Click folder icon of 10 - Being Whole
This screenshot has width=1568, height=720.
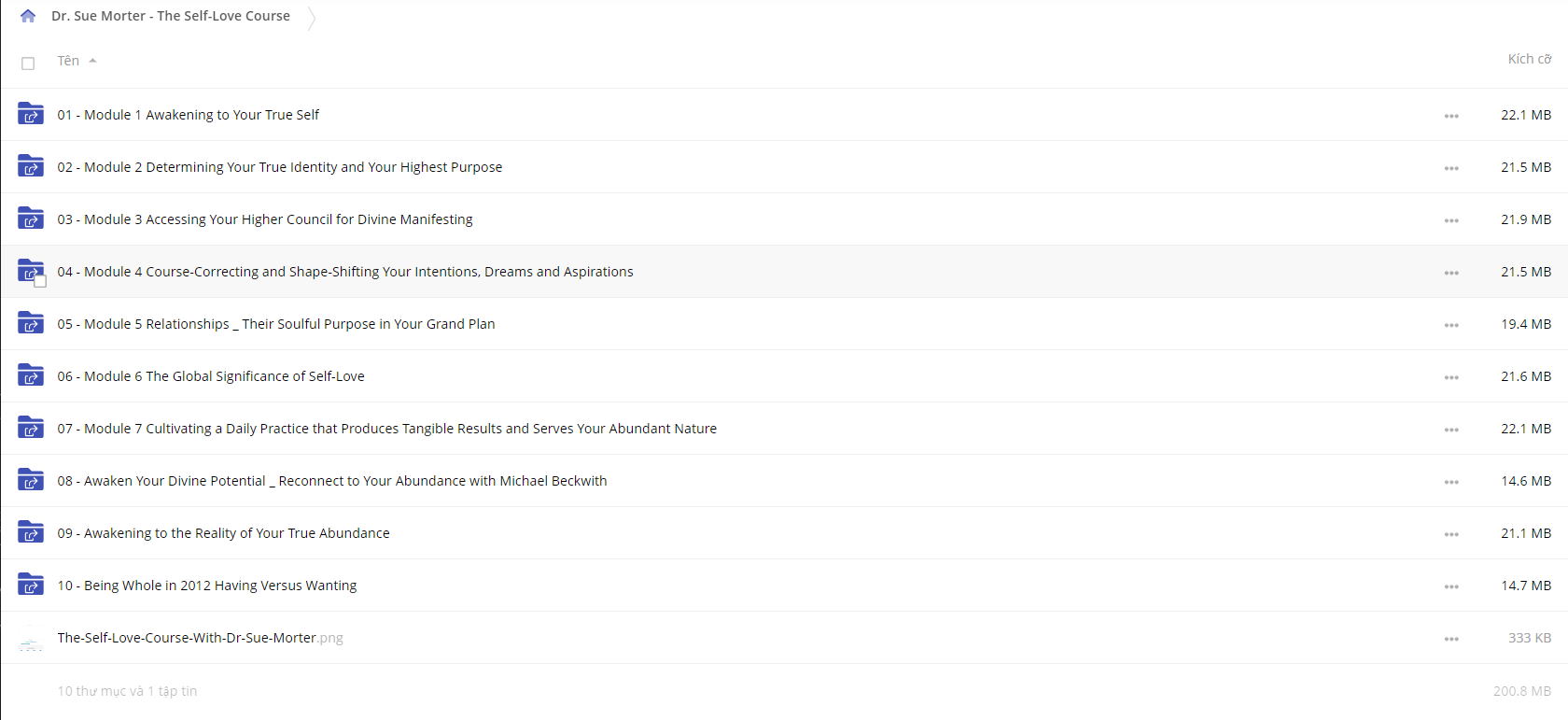point(31,585)
